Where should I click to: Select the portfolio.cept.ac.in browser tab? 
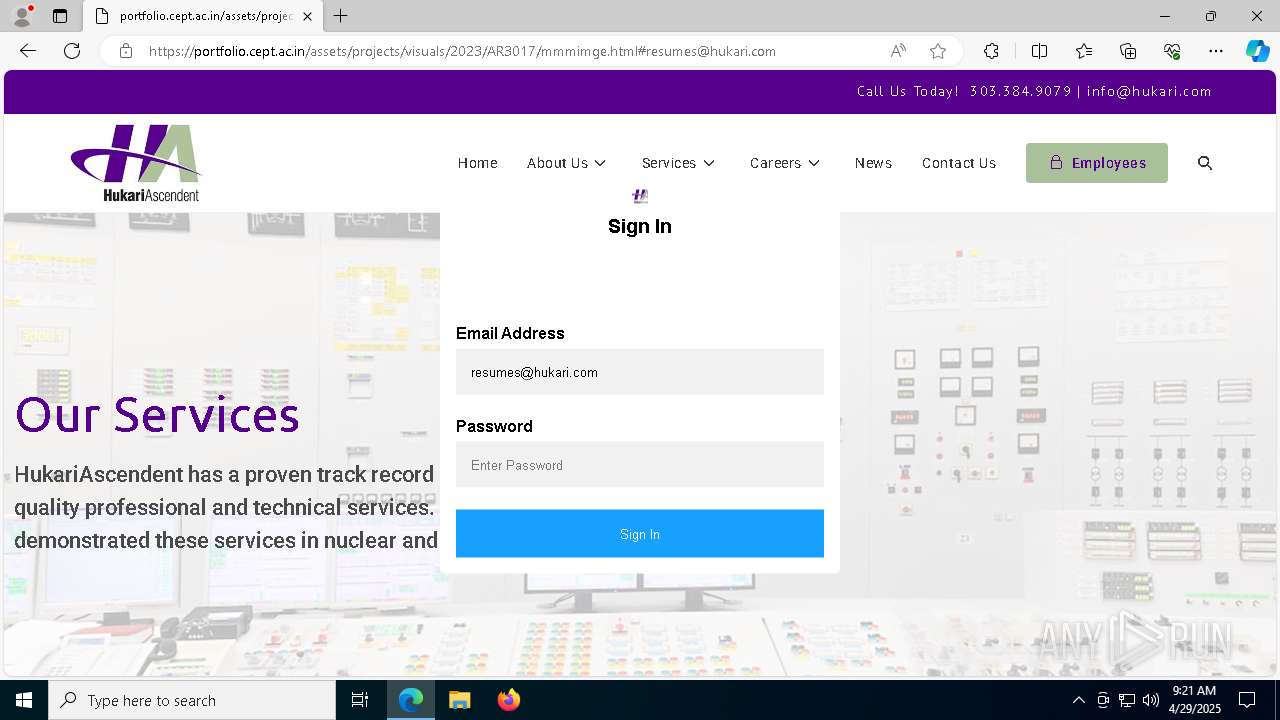point(203,16)
